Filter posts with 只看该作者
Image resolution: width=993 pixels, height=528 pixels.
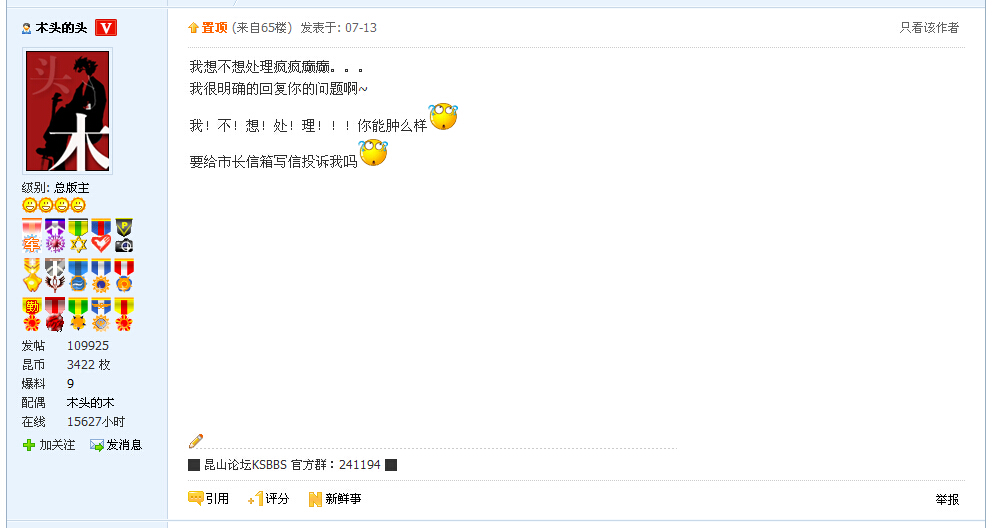929,28
